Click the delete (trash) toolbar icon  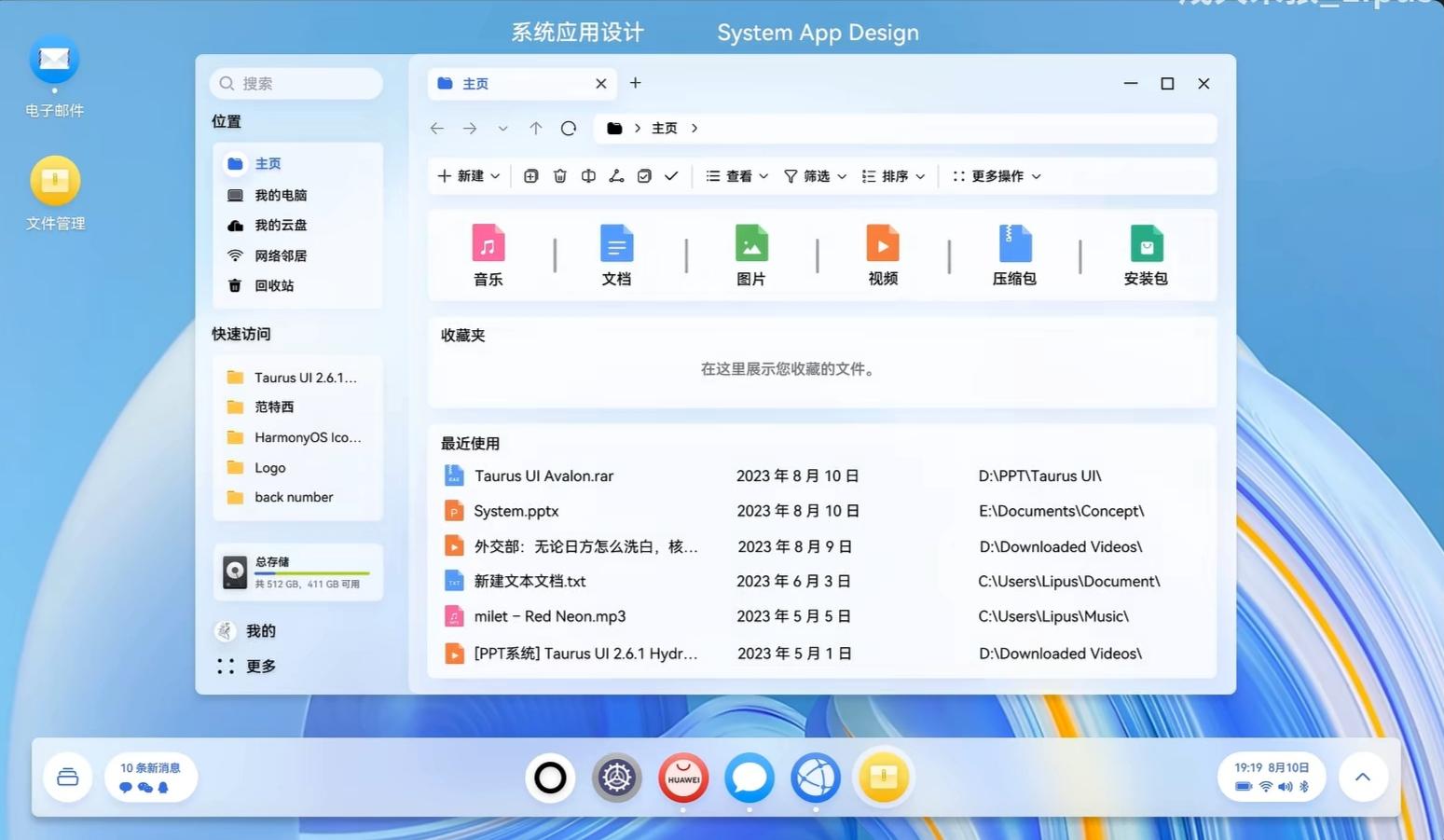tap(559, 175)
